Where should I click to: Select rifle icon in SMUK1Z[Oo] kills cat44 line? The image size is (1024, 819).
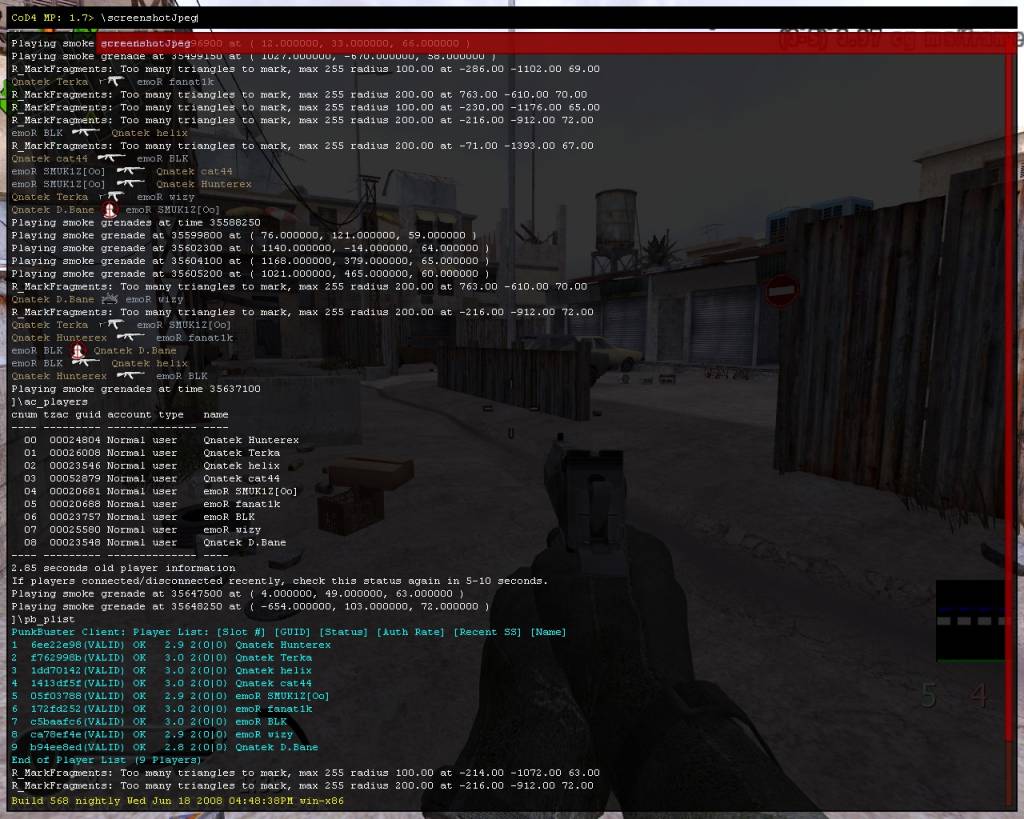click(x=130, y=171)
